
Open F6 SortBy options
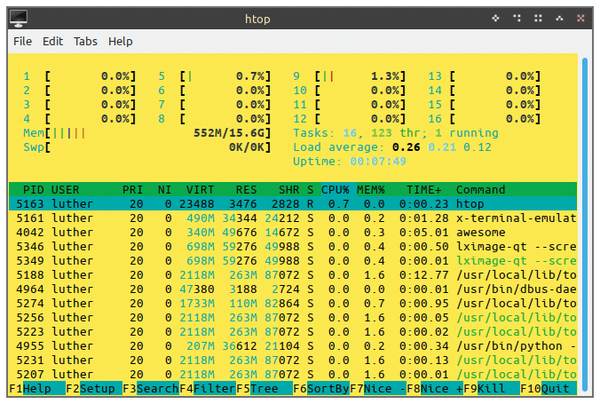pyautogui.click(x=321, y=388)
